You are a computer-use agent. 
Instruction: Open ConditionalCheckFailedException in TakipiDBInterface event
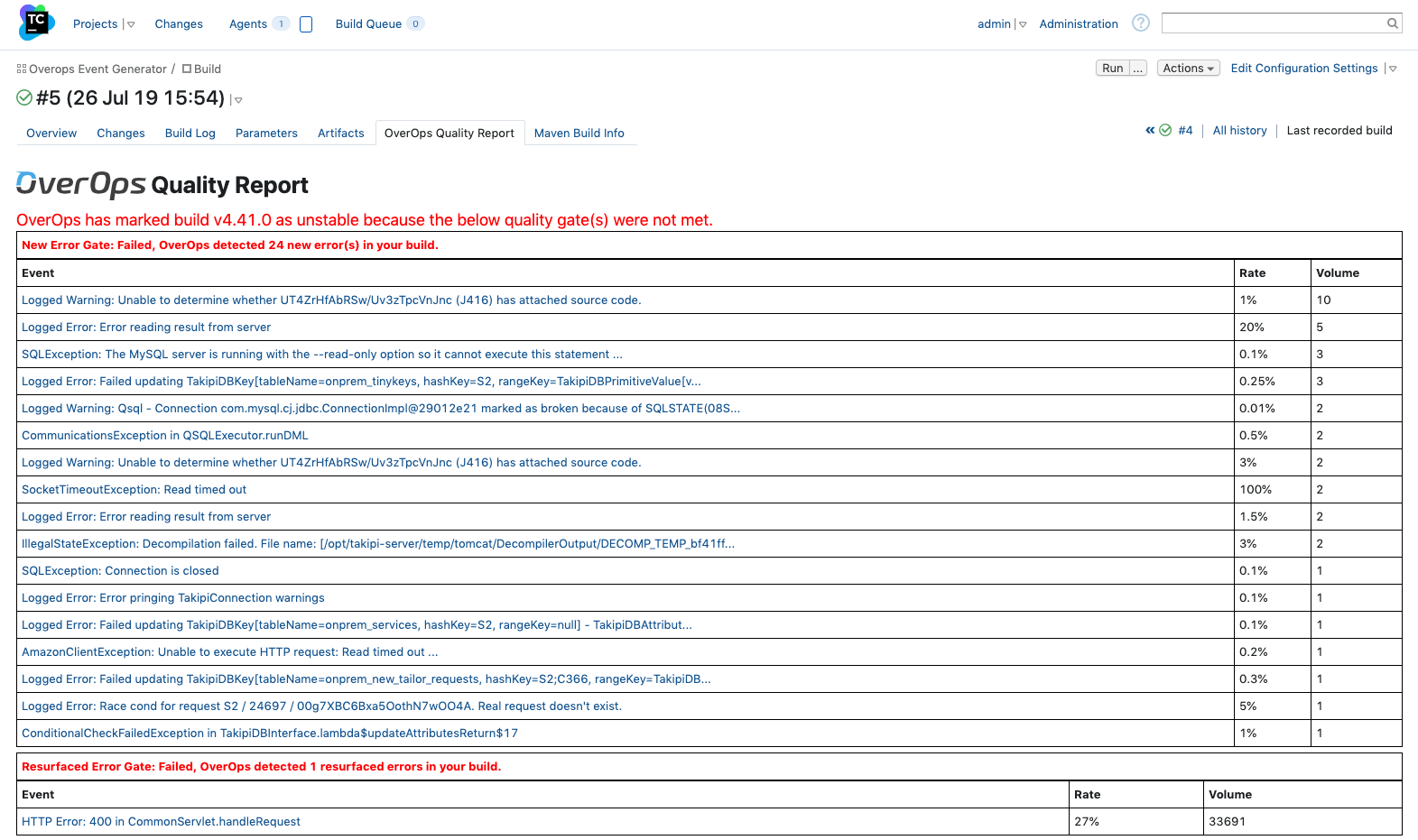pyautogui.click(x=270, y=733)
